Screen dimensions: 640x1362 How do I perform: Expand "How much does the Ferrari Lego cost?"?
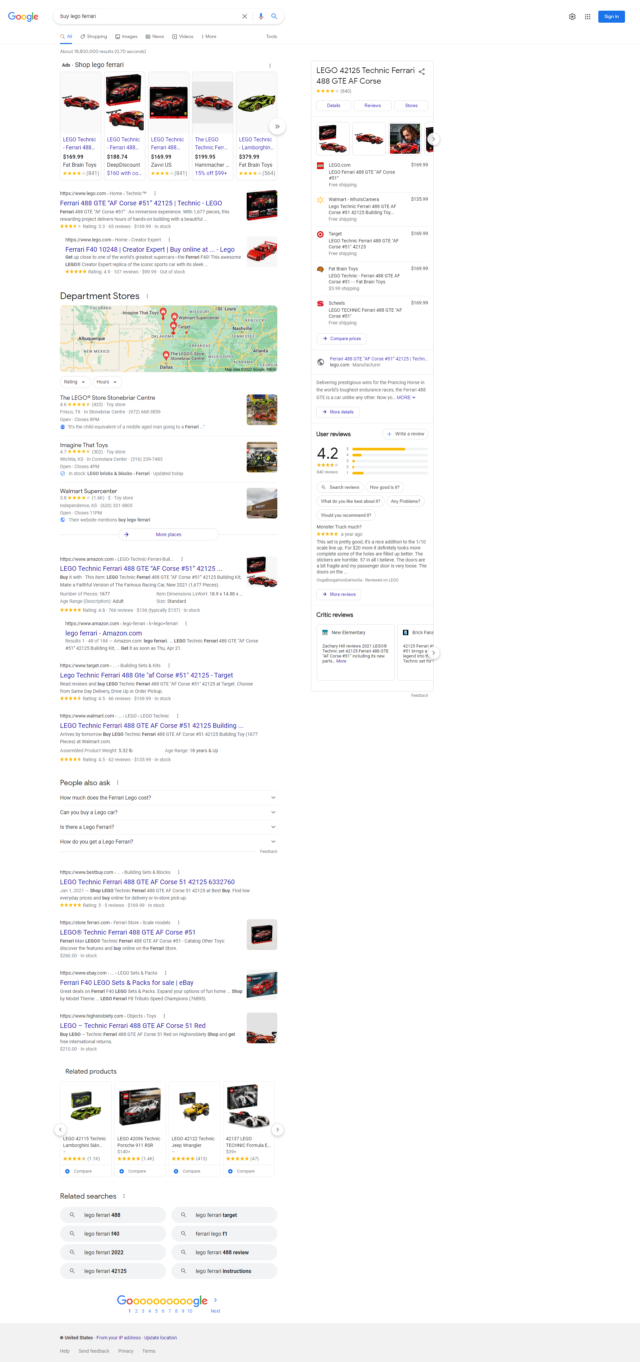pos(168,797)
